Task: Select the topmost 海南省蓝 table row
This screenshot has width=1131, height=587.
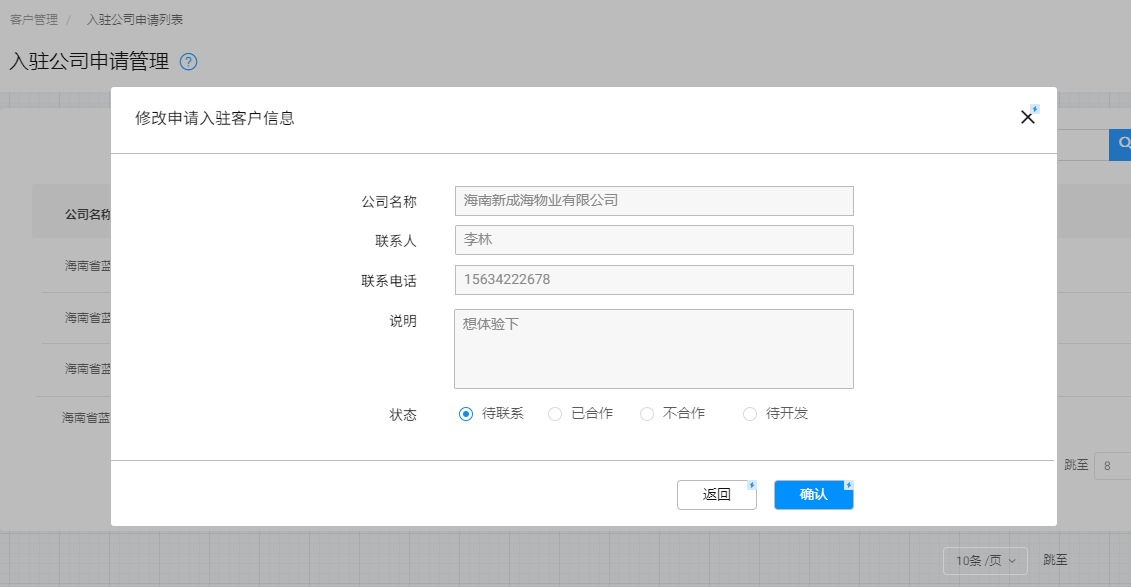Action: (87, 266)
